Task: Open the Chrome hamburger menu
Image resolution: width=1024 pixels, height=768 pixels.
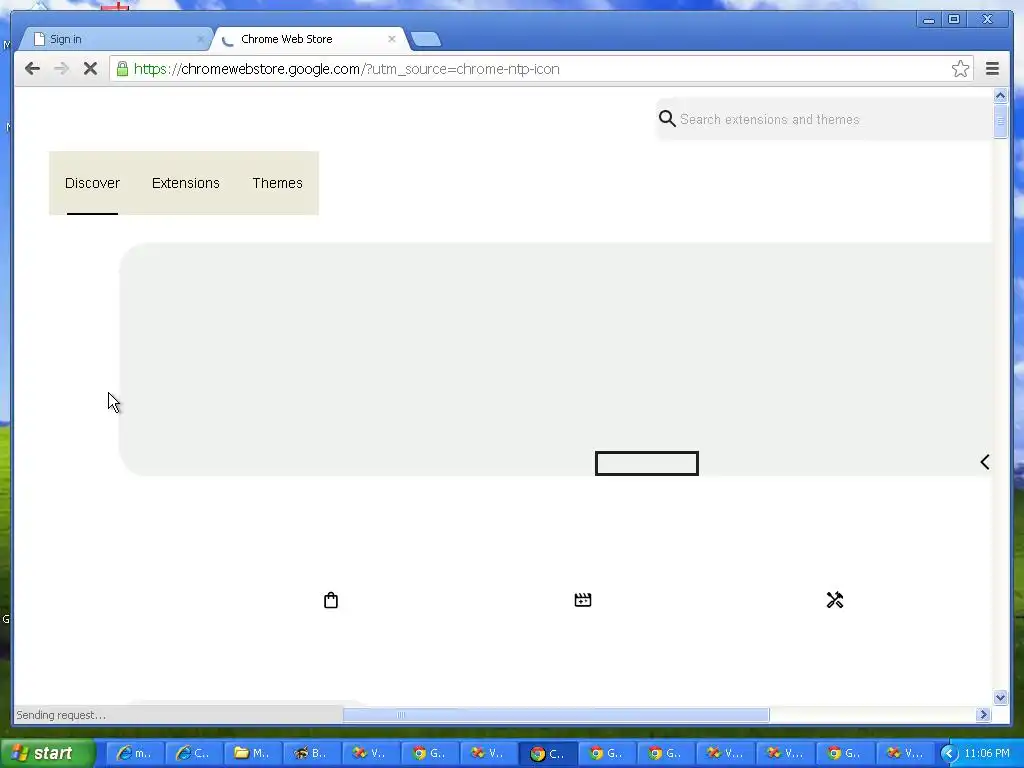Action: coord(992,69)
